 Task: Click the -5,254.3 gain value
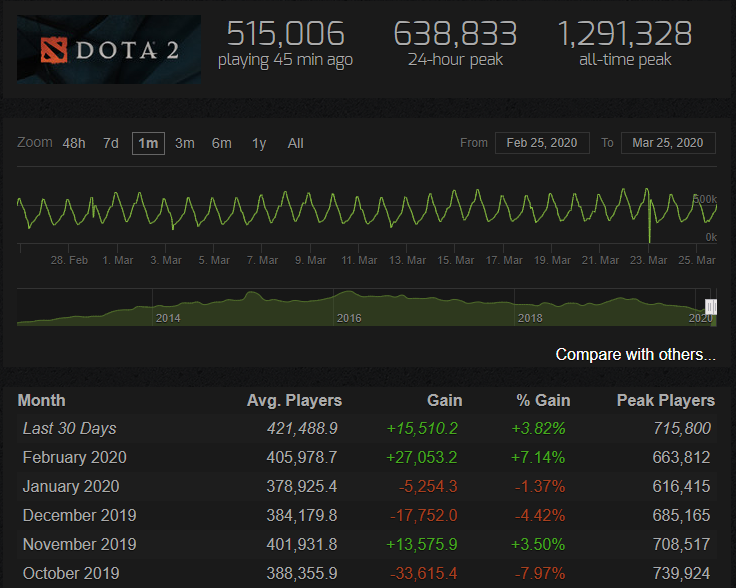[428, 487]
